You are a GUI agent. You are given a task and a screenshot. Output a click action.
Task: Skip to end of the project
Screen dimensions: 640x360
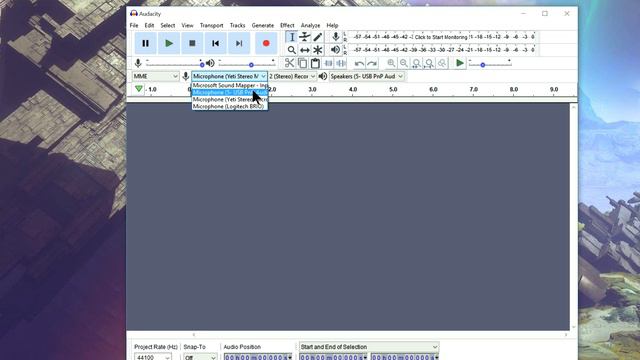239,43
